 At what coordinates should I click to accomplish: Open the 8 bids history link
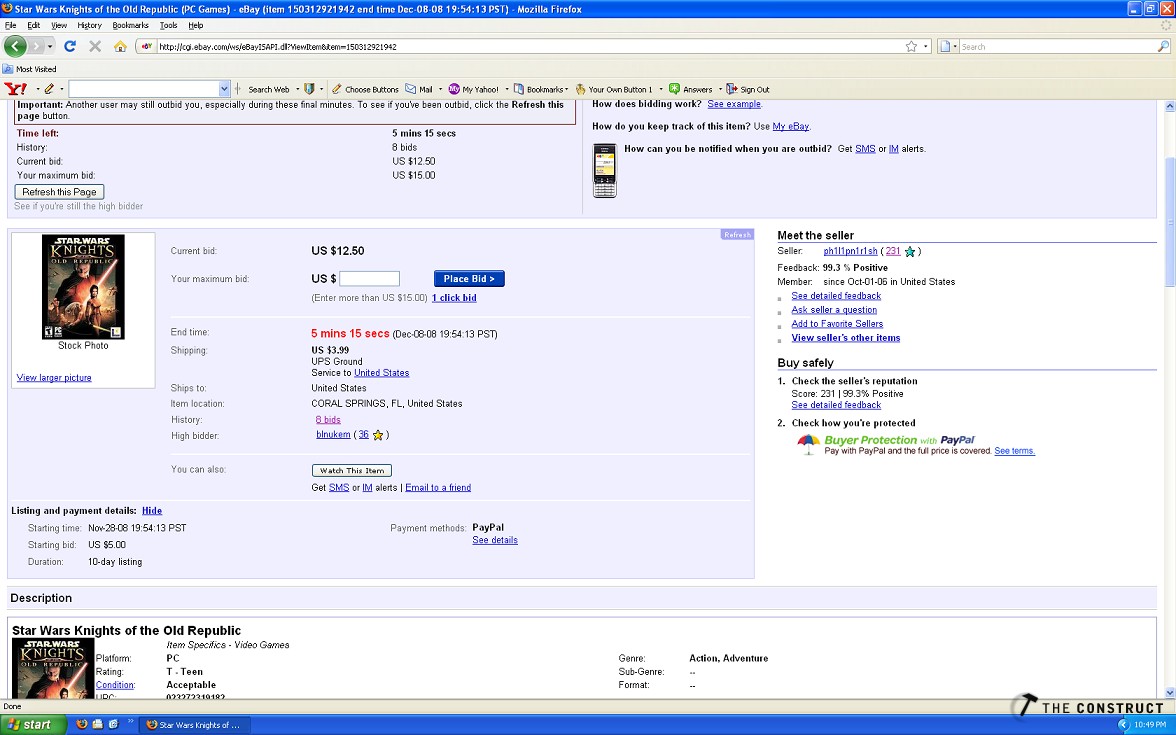tap(328, 420)
